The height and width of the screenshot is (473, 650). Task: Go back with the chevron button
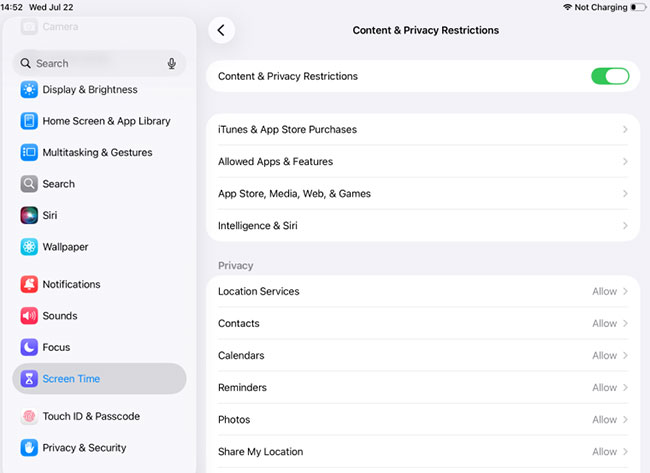tap(221, 30)
